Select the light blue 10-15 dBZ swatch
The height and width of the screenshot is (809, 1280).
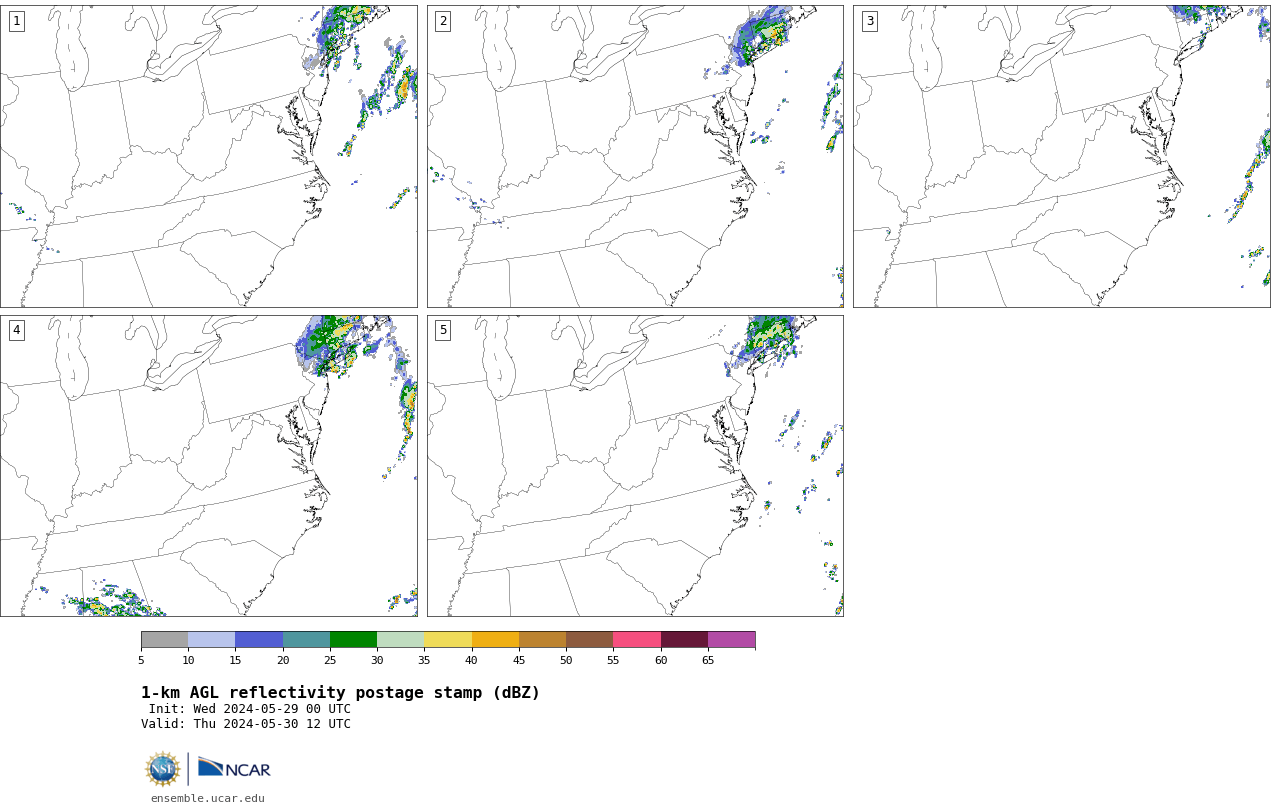[x=211, y=640]
